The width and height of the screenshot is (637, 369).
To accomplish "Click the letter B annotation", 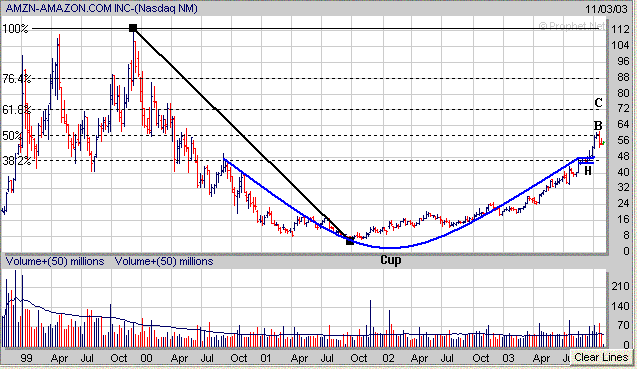I will [x=598, y=126].
